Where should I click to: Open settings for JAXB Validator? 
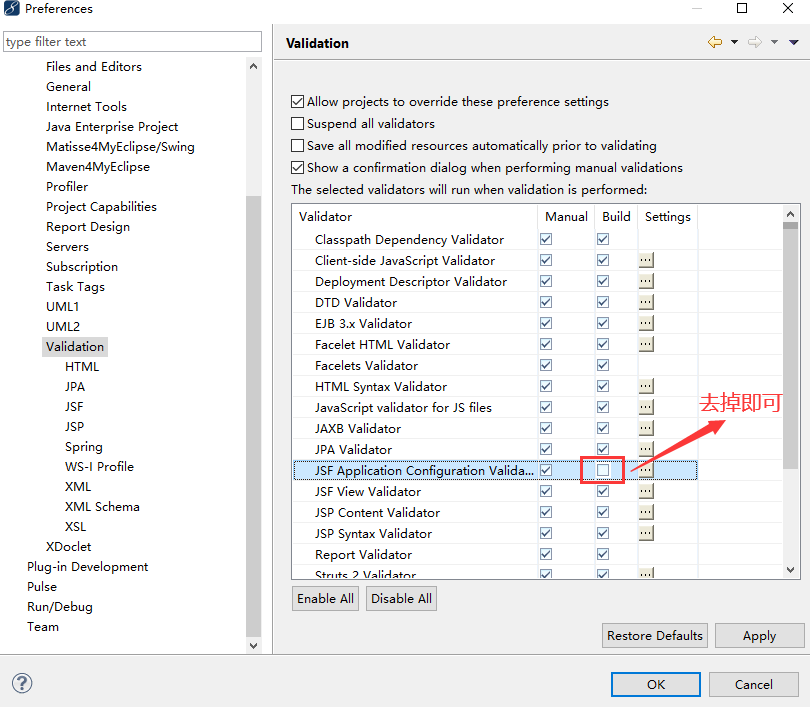(646, 428)
